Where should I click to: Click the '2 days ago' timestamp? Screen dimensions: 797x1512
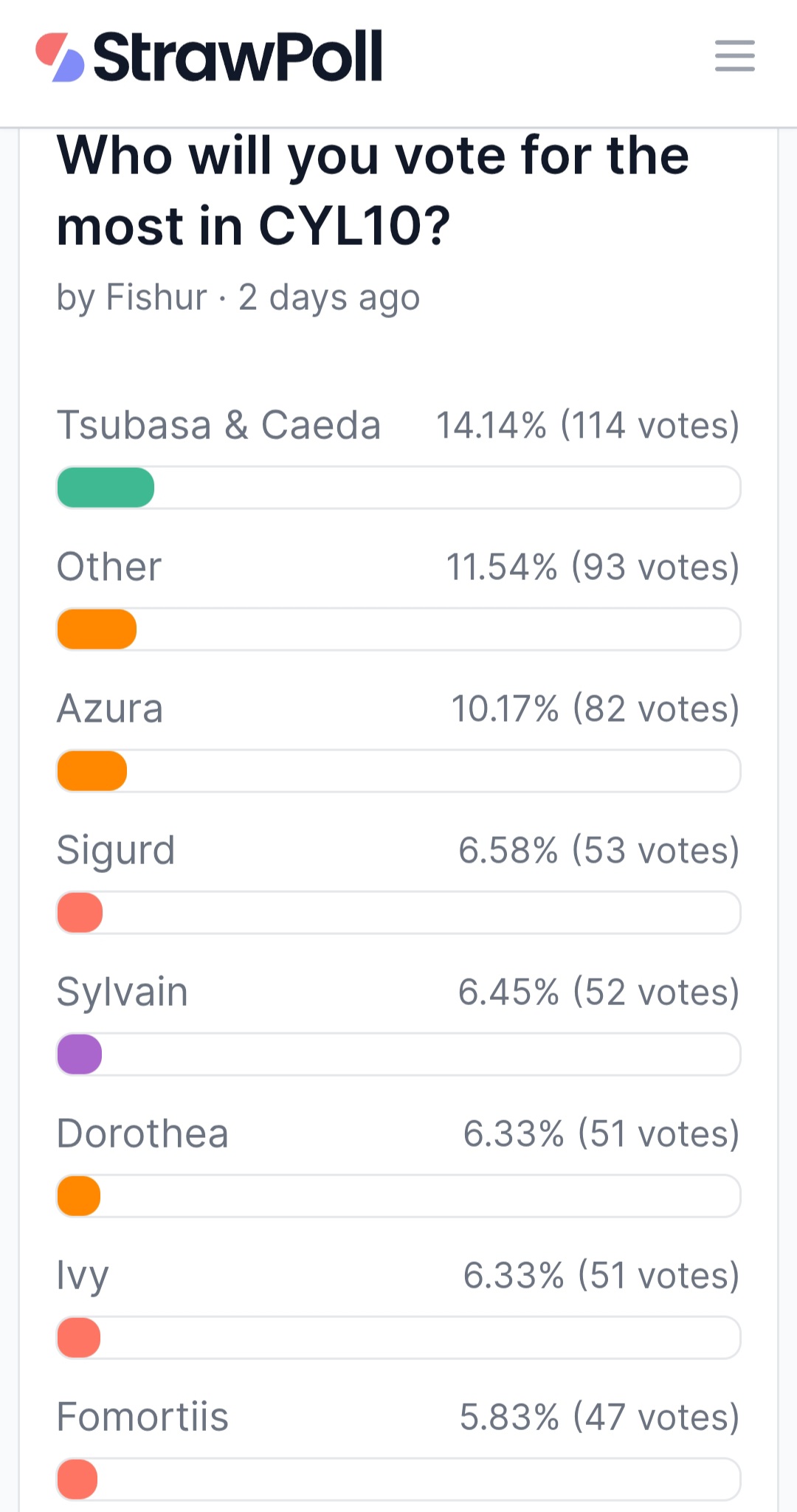(329, 299)
